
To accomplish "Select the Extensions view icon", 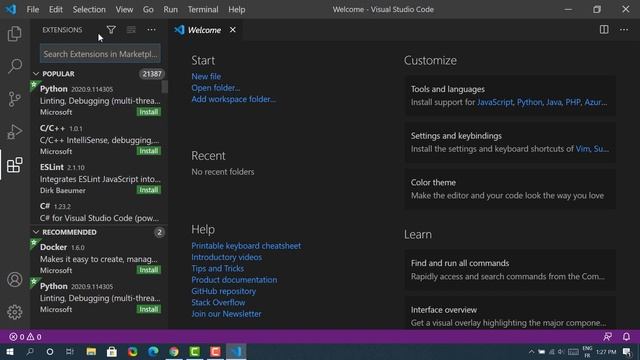I will pyautogui.click(x=15, y=165).
